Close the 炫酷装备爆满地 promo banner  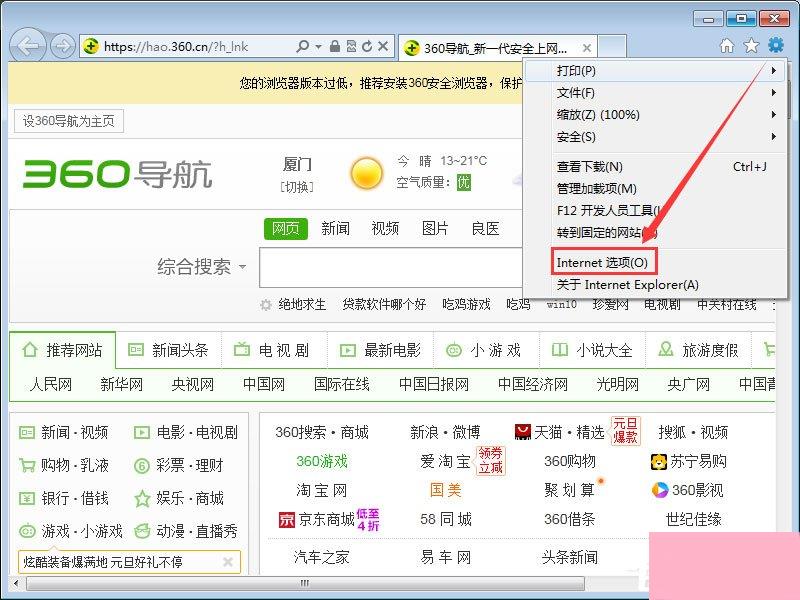coord(228,562)
